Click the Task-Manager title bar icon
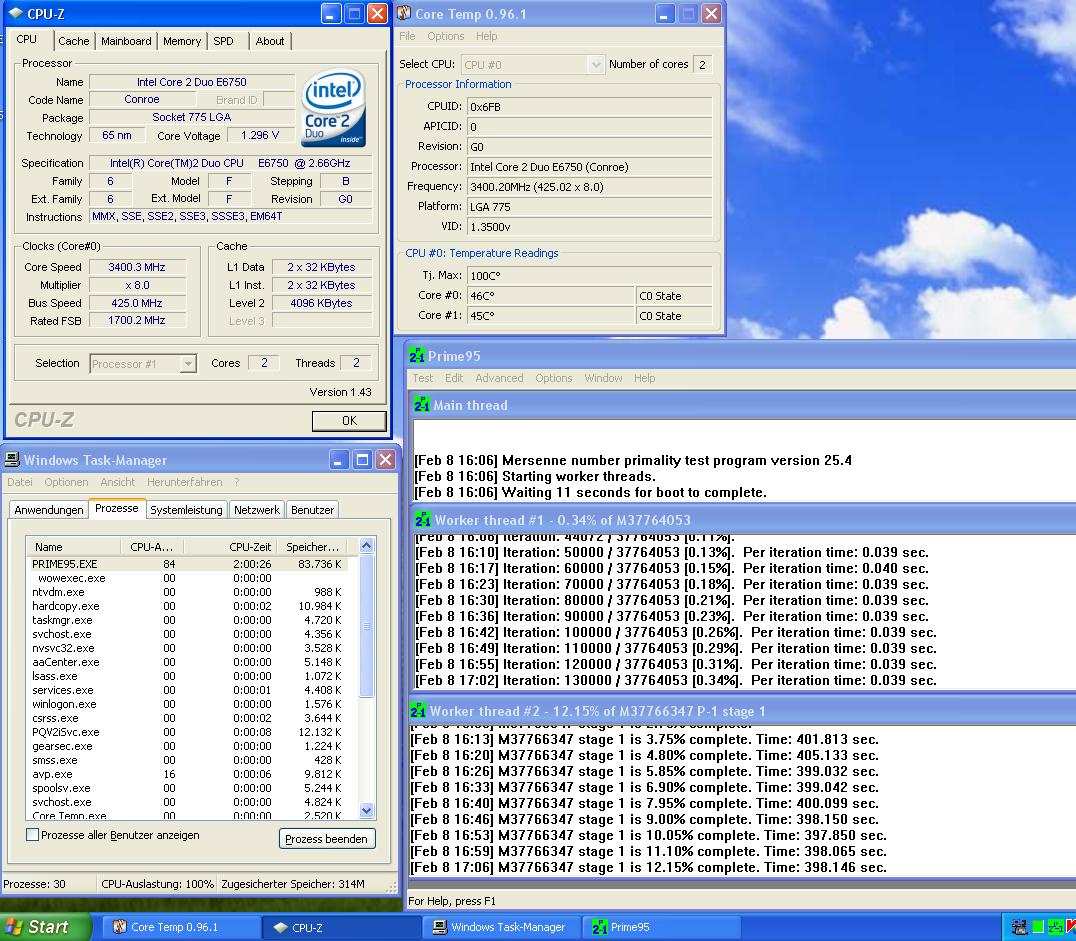This screenshot has height=941, width=1076. coord(12,459)
